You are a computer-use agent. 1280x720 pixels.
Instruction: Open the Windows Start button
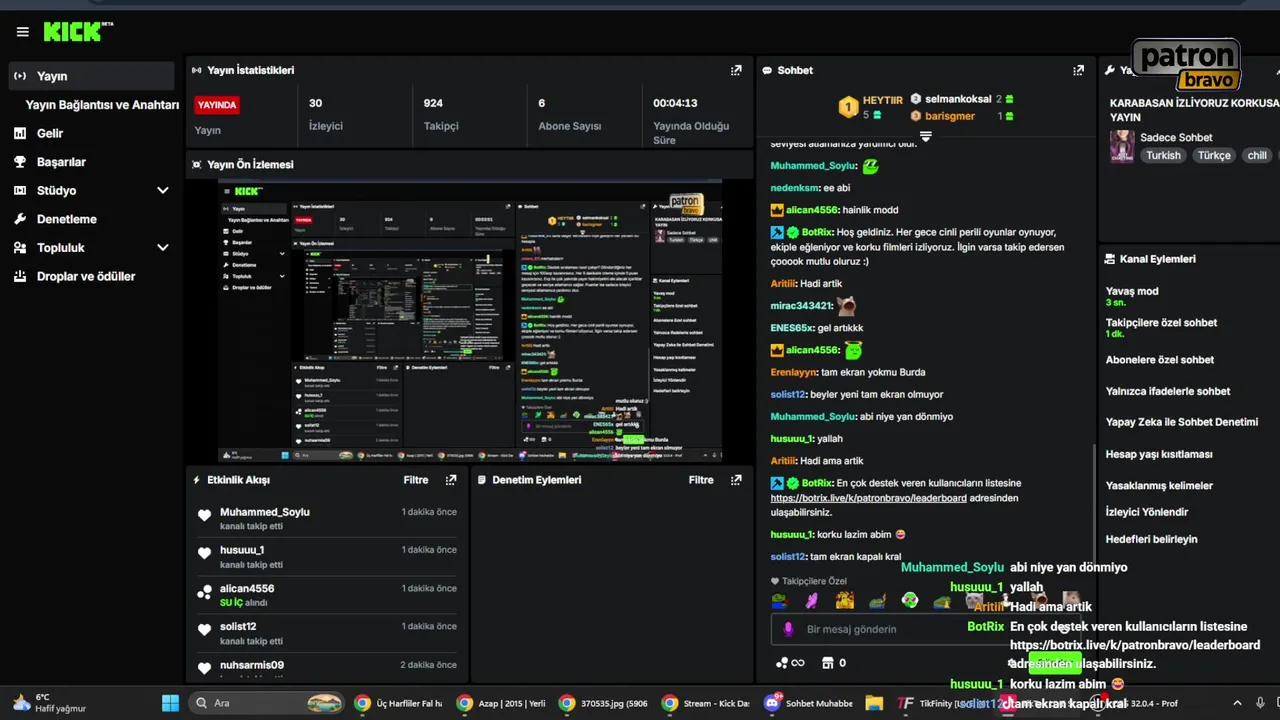170,703
